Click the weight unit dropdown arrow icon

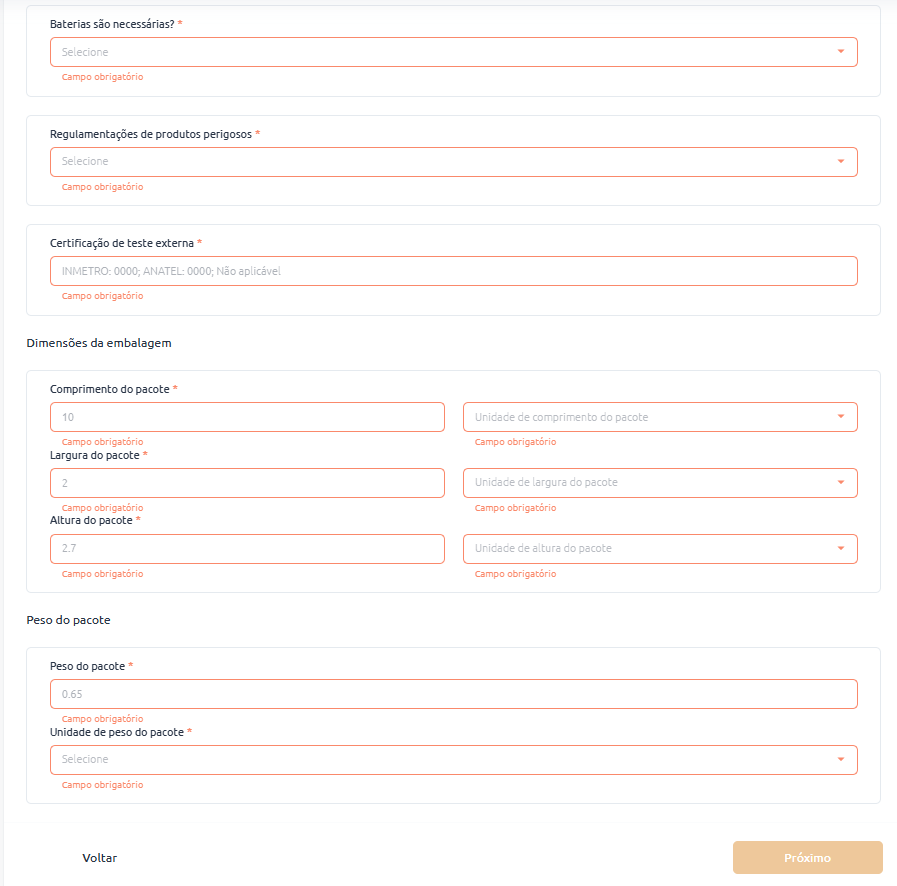(x=840, y=760)
